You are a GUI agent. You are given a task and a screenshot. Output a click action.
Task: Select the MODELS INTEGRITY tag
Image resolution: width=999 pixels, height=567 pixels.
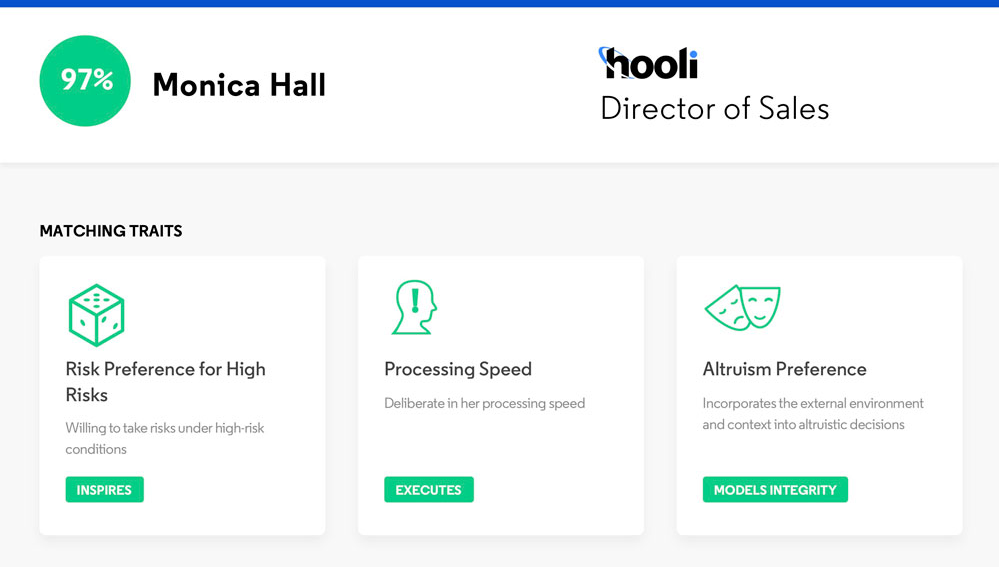[775, 489]
